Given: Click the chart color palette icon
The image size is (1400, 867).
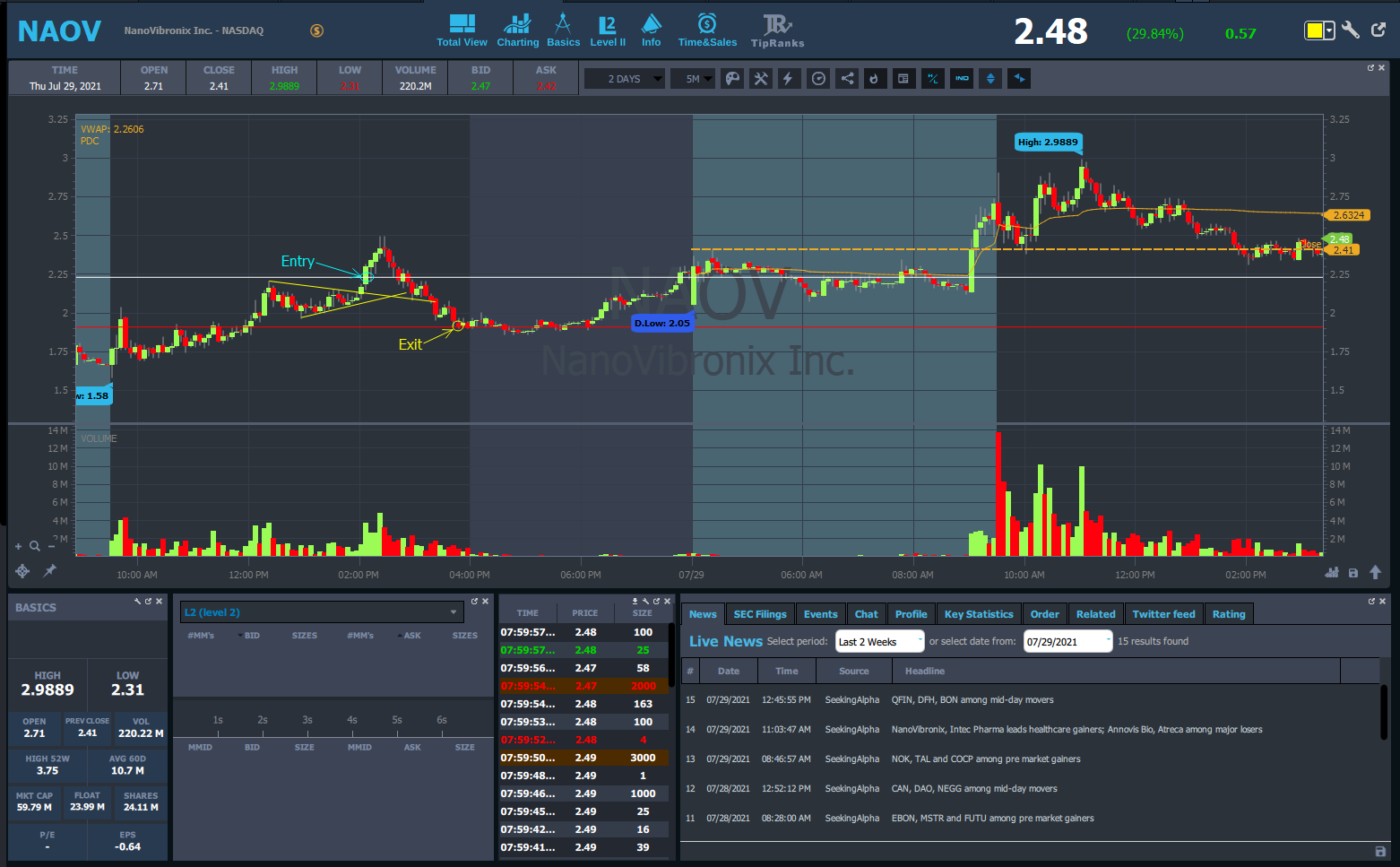Looking at the screenshot, I should (732, 79).
